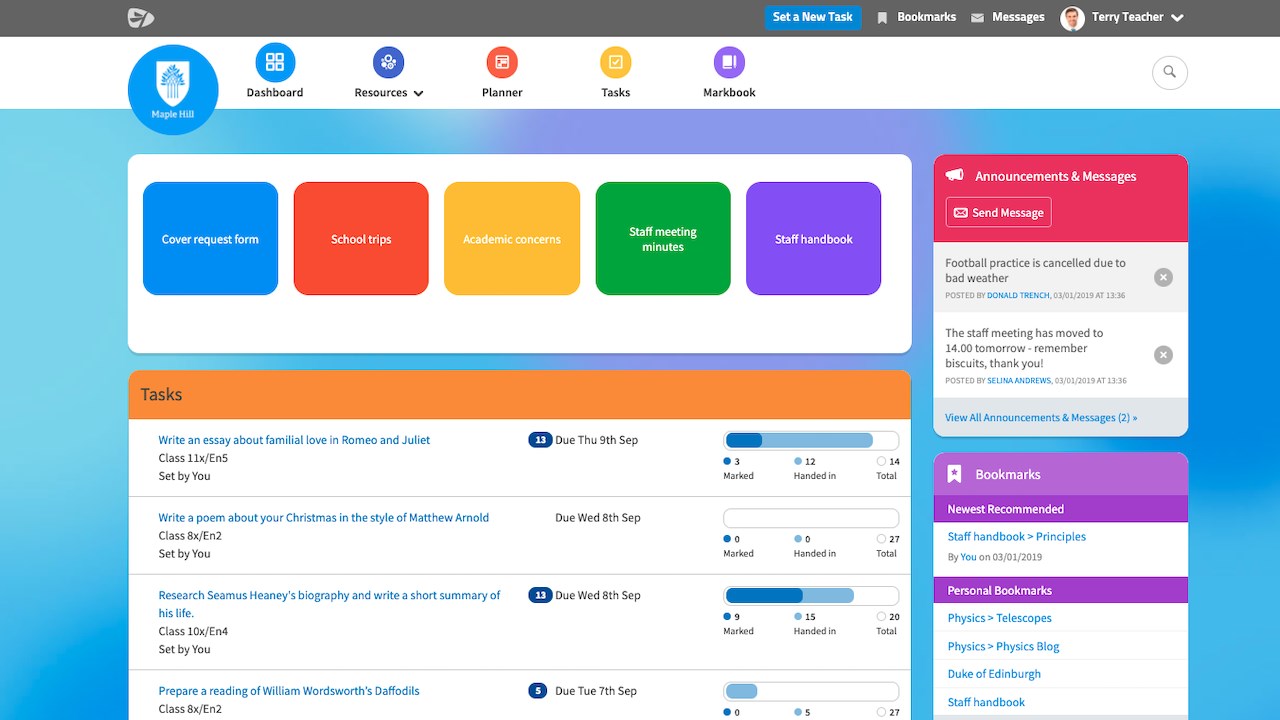Viewport: 1280px width, 720px height.
Task: Select the Markbook label
Action: pyautogui.click(x=729, y=92)
